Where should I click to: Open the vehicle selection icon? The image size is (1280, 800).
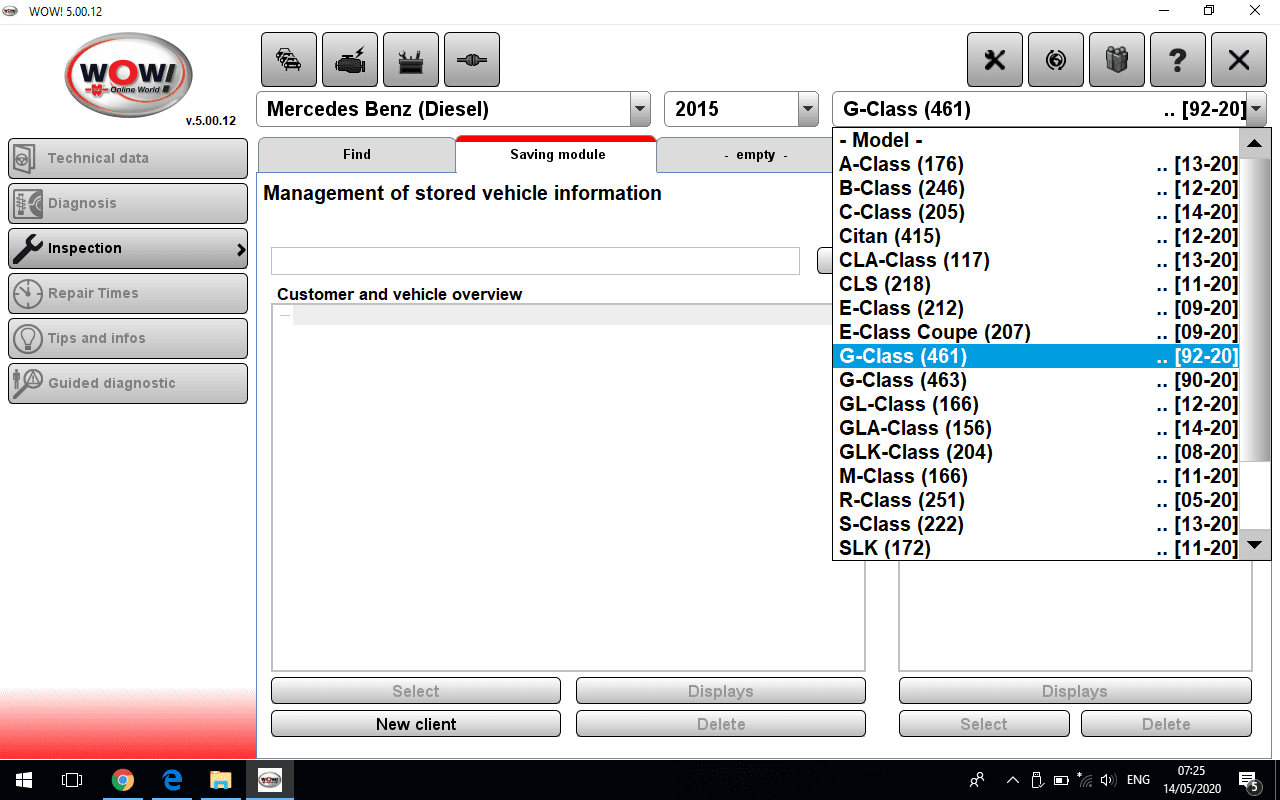tap(288, 60)
